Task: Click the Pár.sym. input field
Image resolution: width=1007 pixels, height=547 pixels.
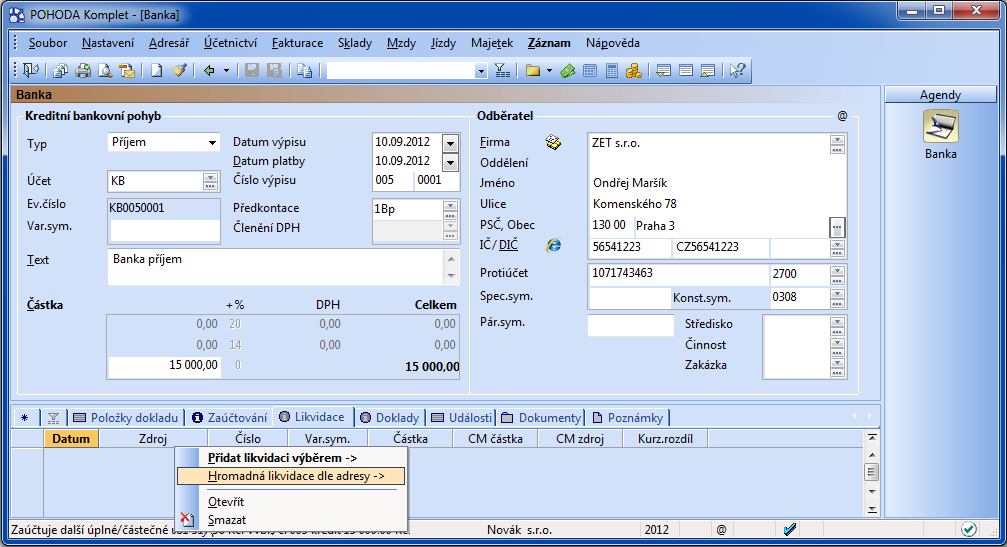Action: (x=631, y=325)
